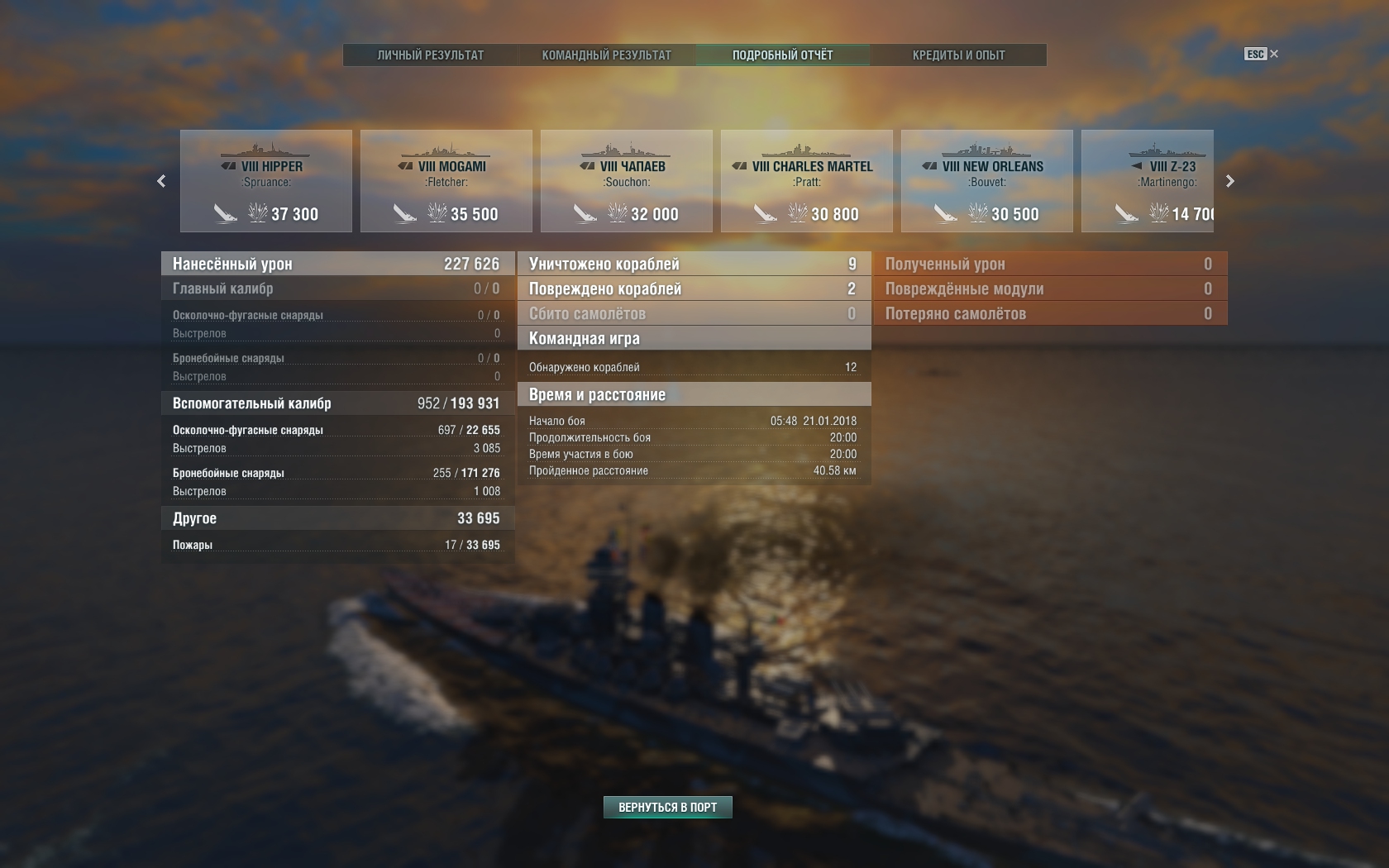The width and height of the screenshot is (1389, 868).
Task: Select the VIII MOGAMI ship card
Action: (446, 181)
